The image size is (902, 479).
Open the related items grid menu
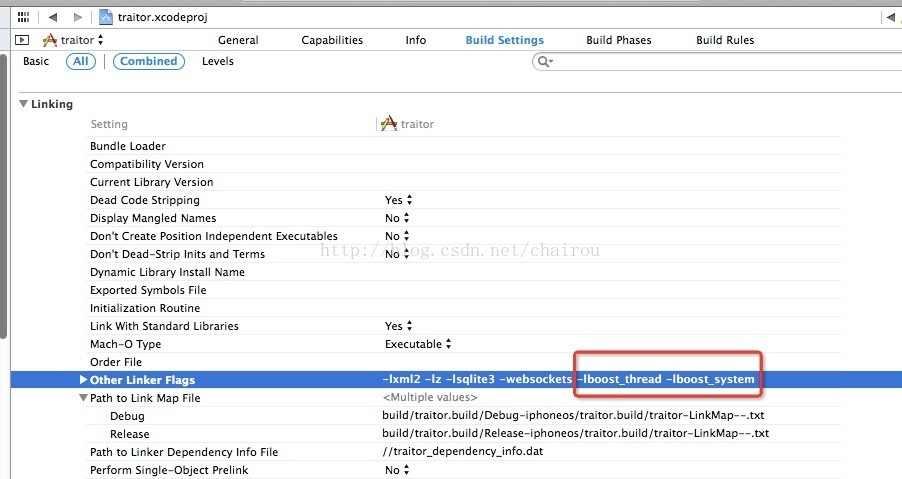(x=23, y=17)
